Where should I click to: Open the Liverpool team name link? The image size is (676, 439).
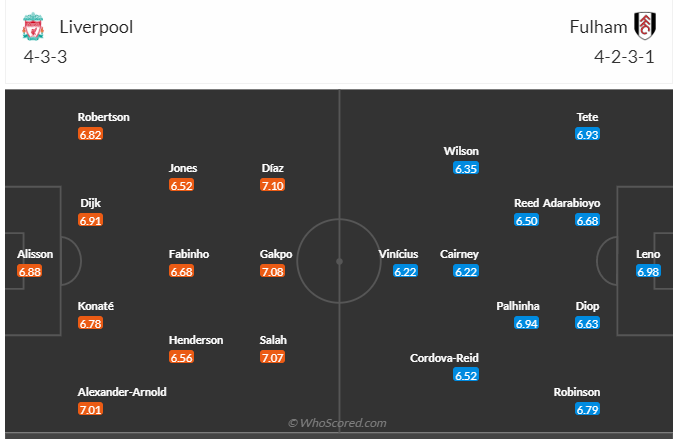click(x=96, y=27)
